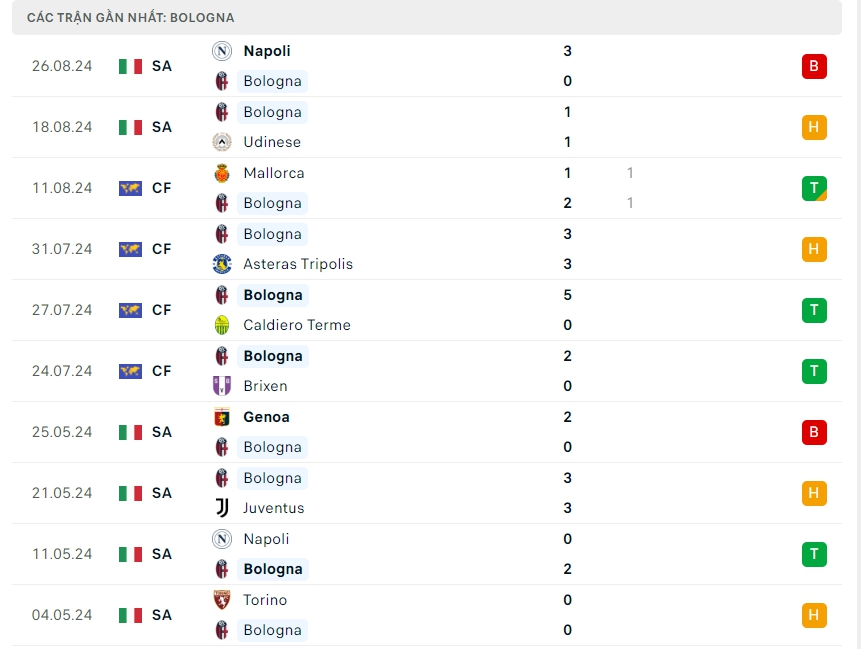
Task: Open the Asteras Tripolis team link
Action: point(297,264)
